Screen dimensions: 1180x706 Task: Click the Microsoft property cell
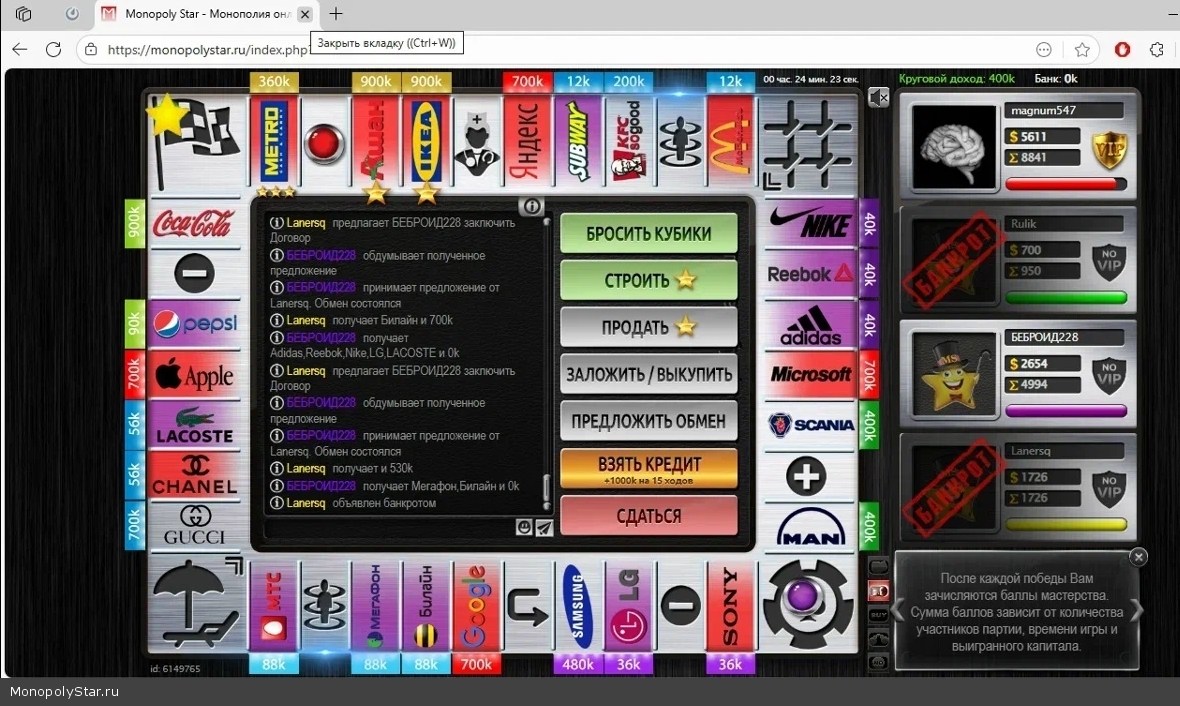[810, 375]
